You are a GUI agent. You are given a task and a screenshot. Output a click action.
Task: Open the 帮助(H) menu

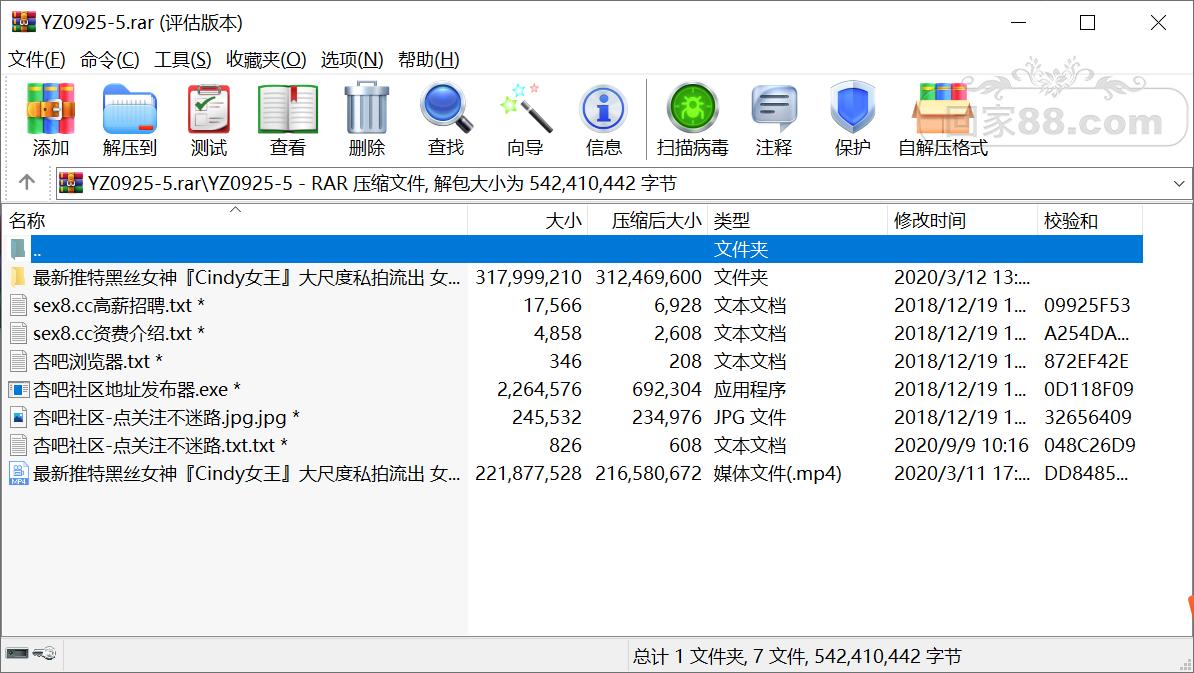429,59
